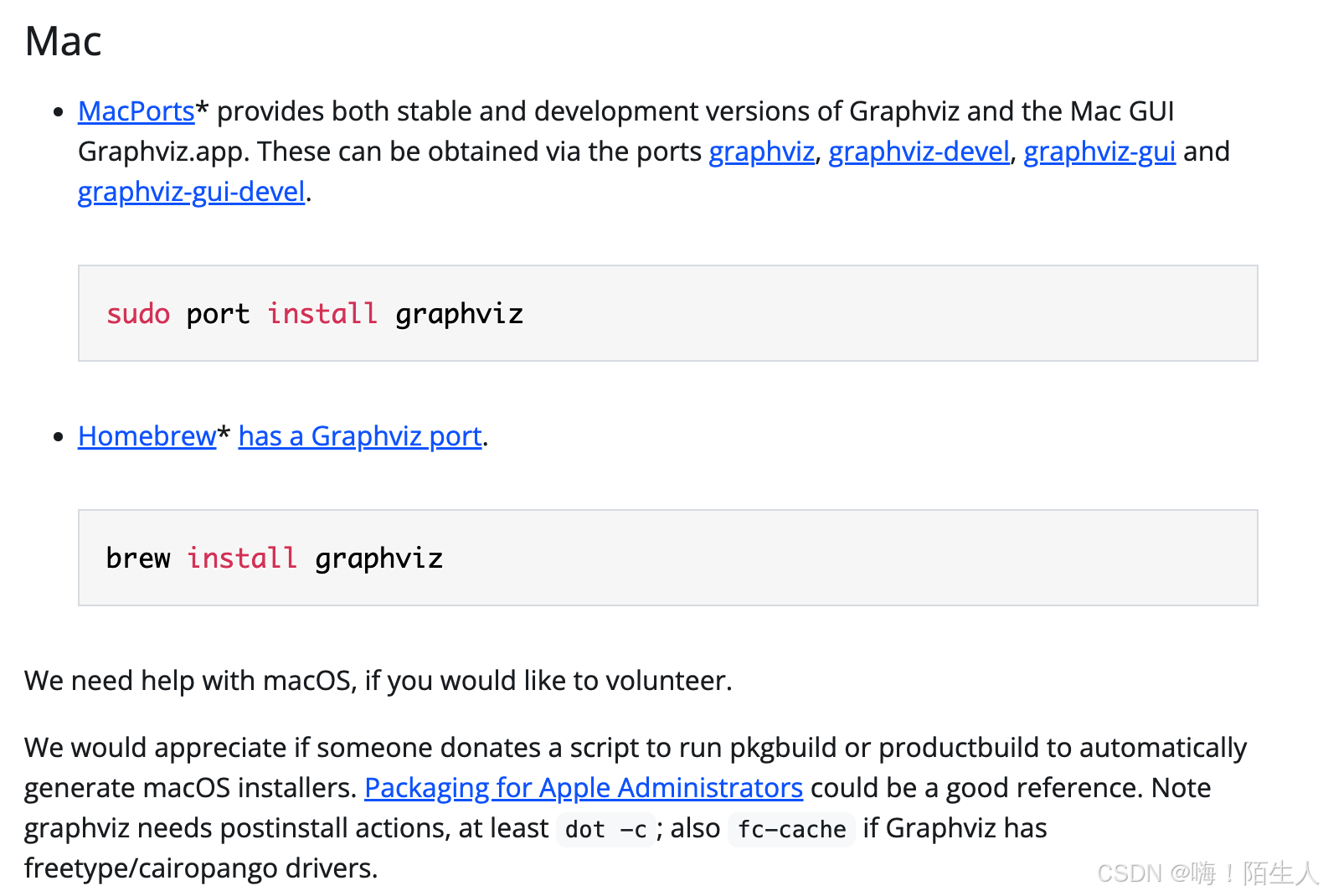Click the word brew in the code block
The image size is (1323, 896).
tap(138, 559)
